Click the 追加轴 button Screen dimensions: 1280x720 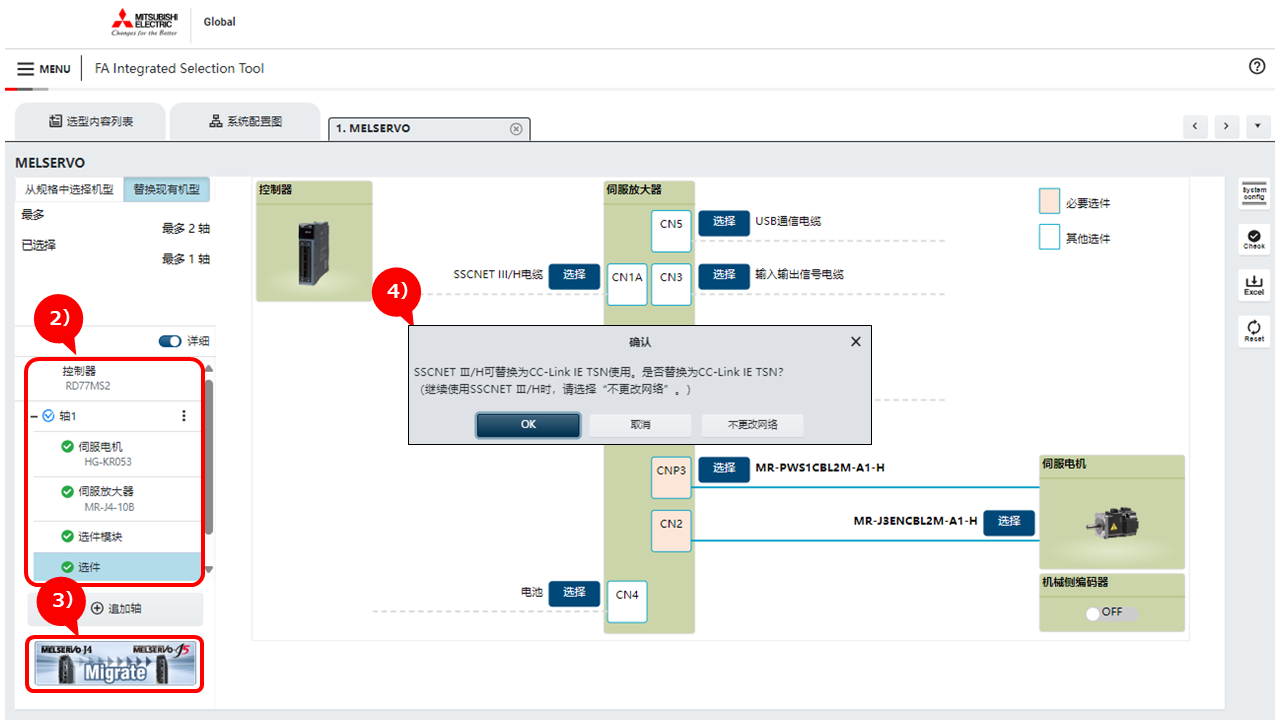115,608
